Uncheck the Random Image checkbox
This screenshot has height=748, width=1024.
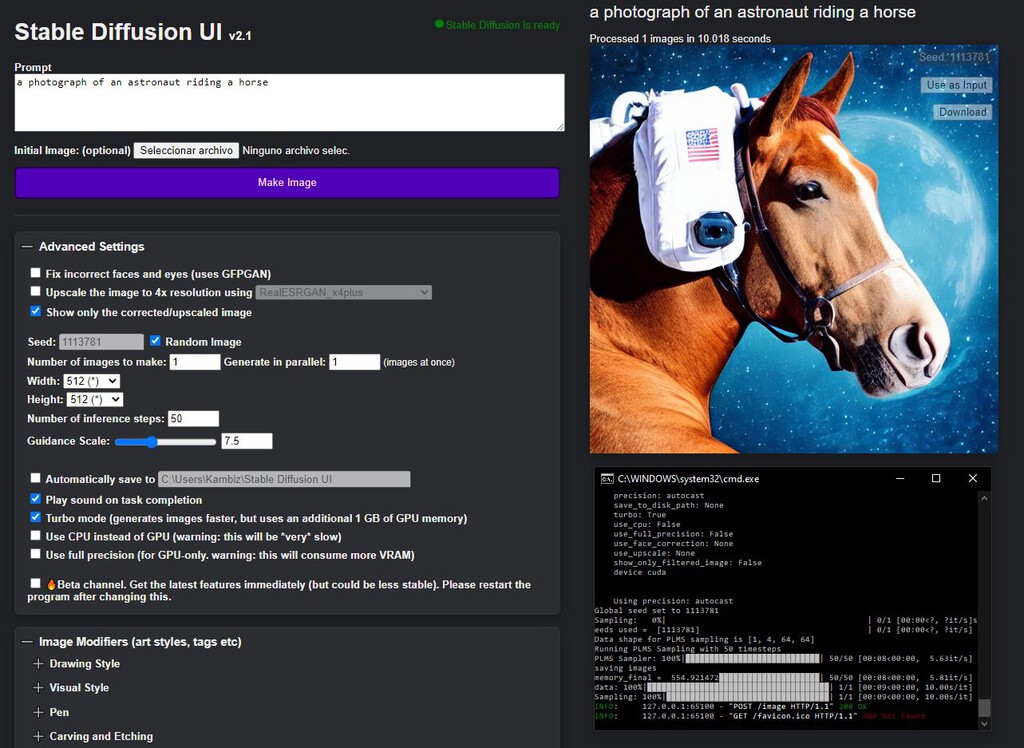point(155,341)
